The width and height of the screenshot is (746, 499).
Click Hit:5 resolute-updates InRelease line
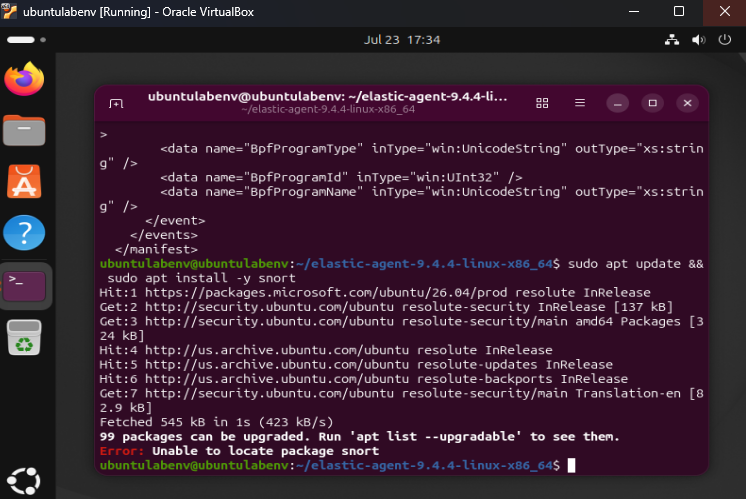(356, 364)
